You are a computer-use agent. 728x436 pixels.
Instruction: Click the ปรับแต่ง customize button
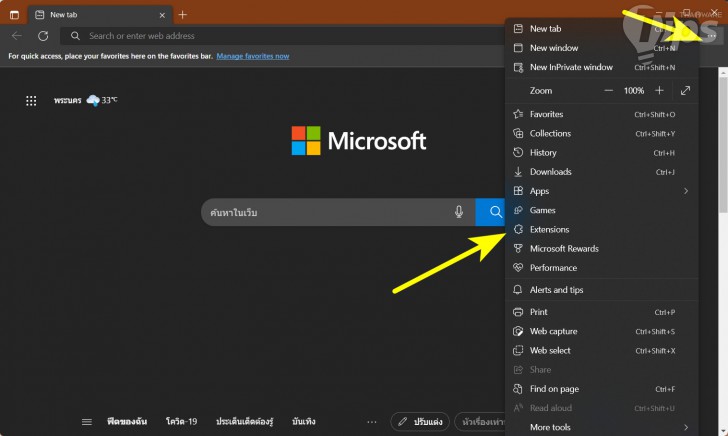click(x=420, y=422)
